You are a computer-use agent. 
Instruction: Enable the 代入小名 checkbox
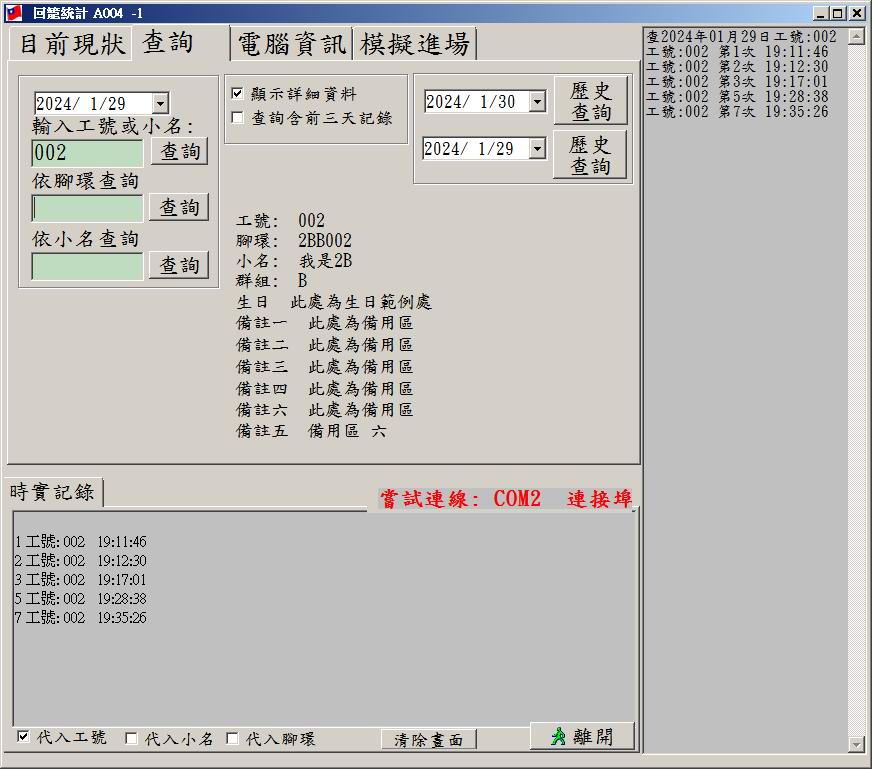tap(132, 739)
